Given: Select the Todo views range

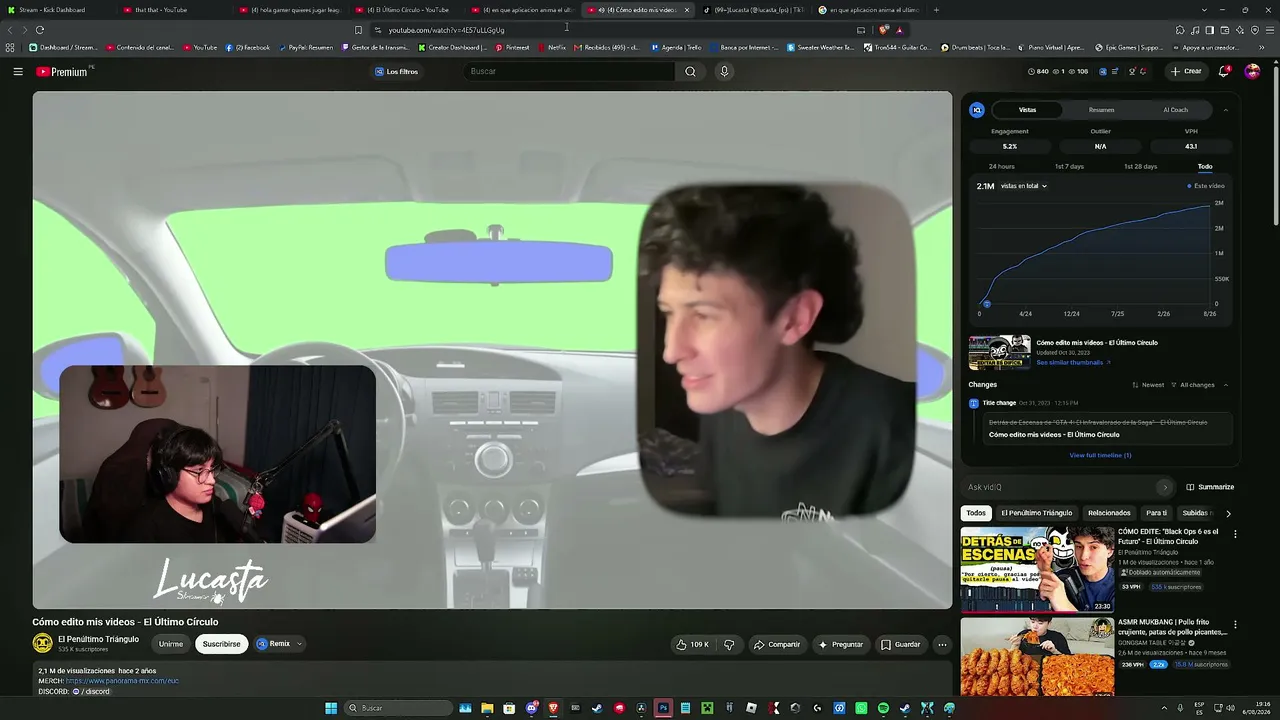Looking at the screenshot, I should point(1205,166).
